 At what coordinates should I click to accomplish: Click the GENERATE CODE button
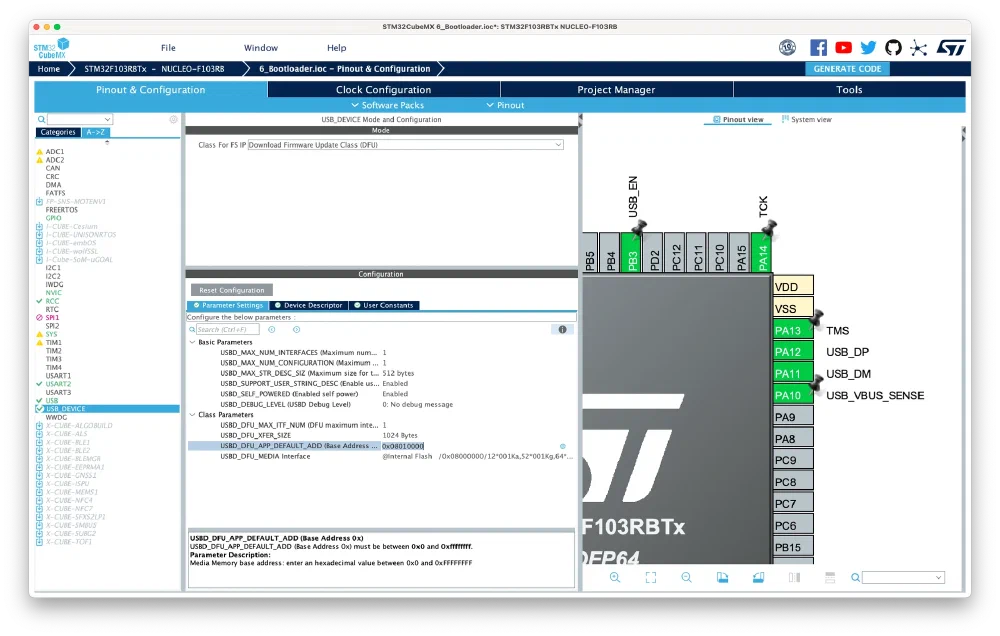click(847, 69)
